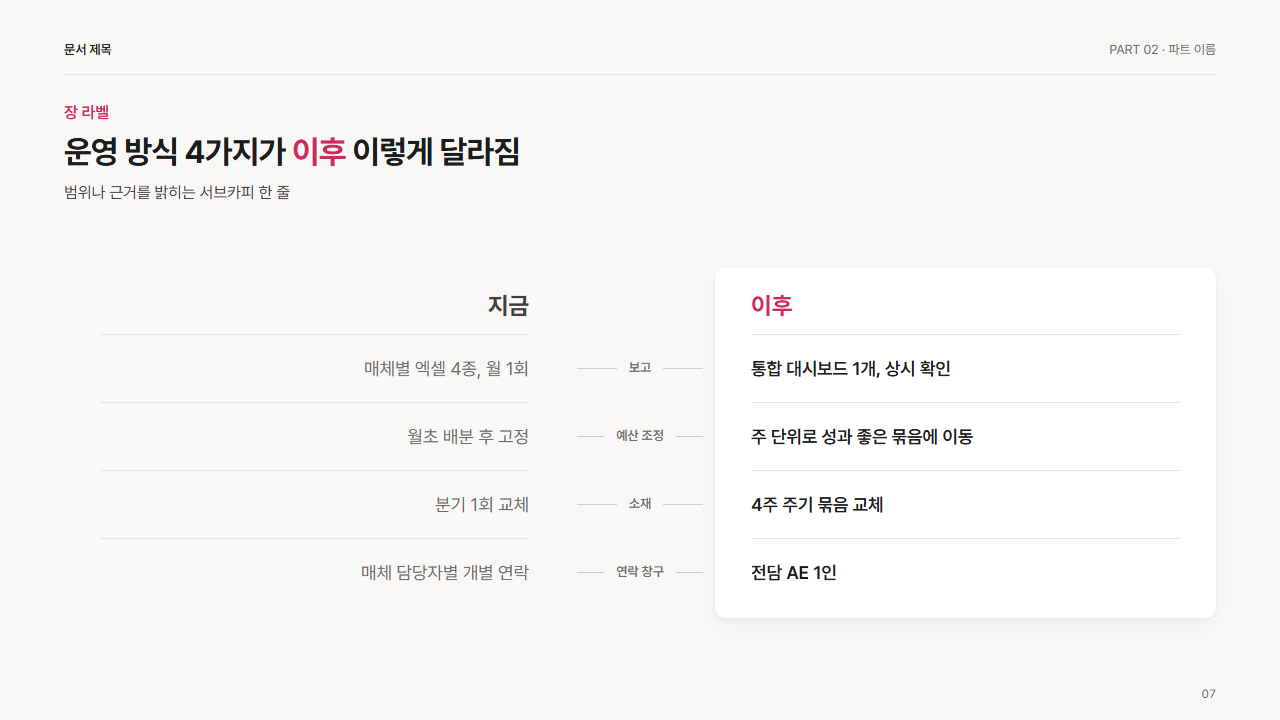This screenshot has height=720, width=1280.
Task: Click the text "전담 AE 1인"
Action: [794, 572]
